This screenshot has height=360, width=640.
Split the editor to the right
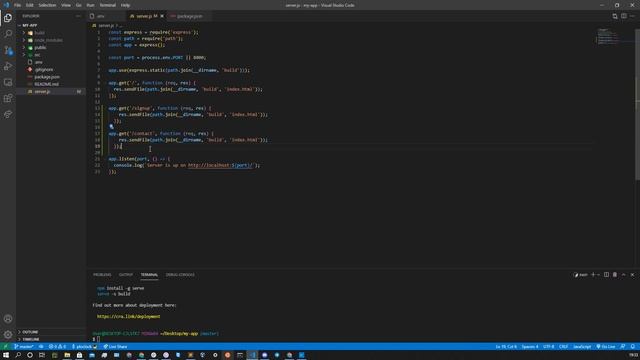[624, 16]
